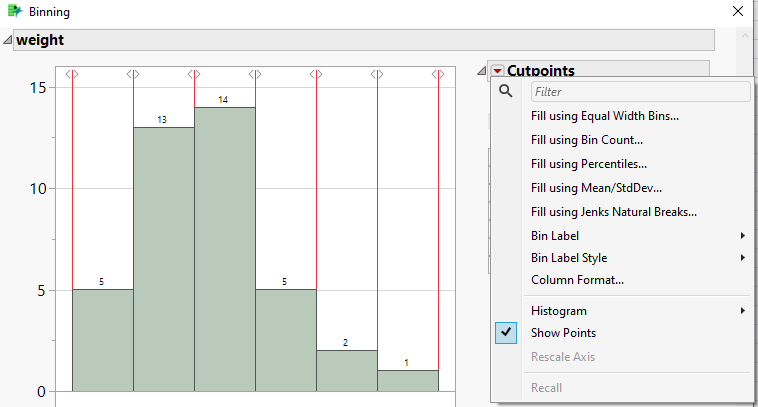758x407 pixels.
Task: Click the Binning window app icon
Action: point(14,12)
